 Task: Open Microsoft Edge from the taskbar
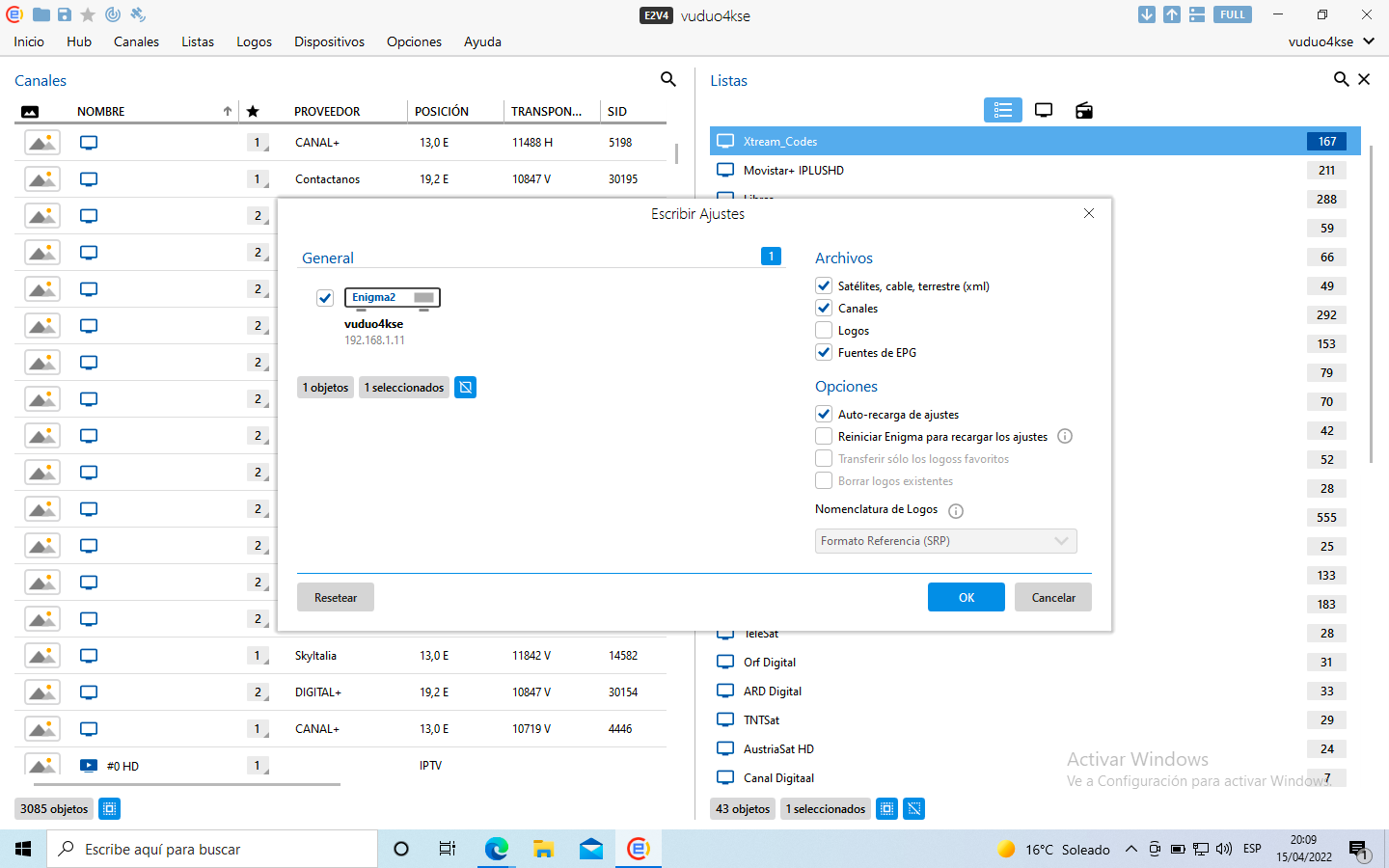[496, 849]
